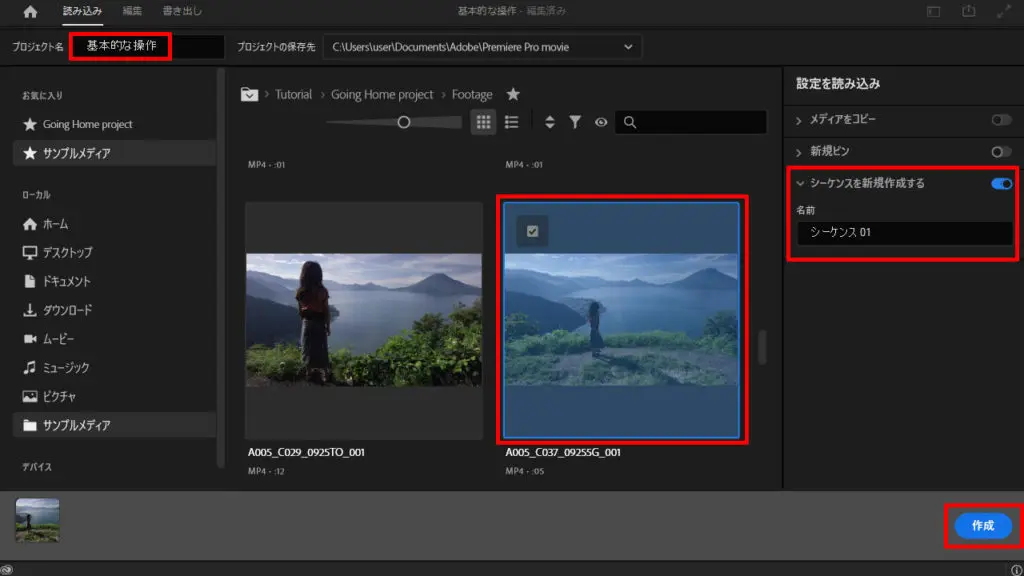The width and height of the screenshot is (1024, 576).
Task: Switch to grid view icon
Action: (x=484, y=122)
